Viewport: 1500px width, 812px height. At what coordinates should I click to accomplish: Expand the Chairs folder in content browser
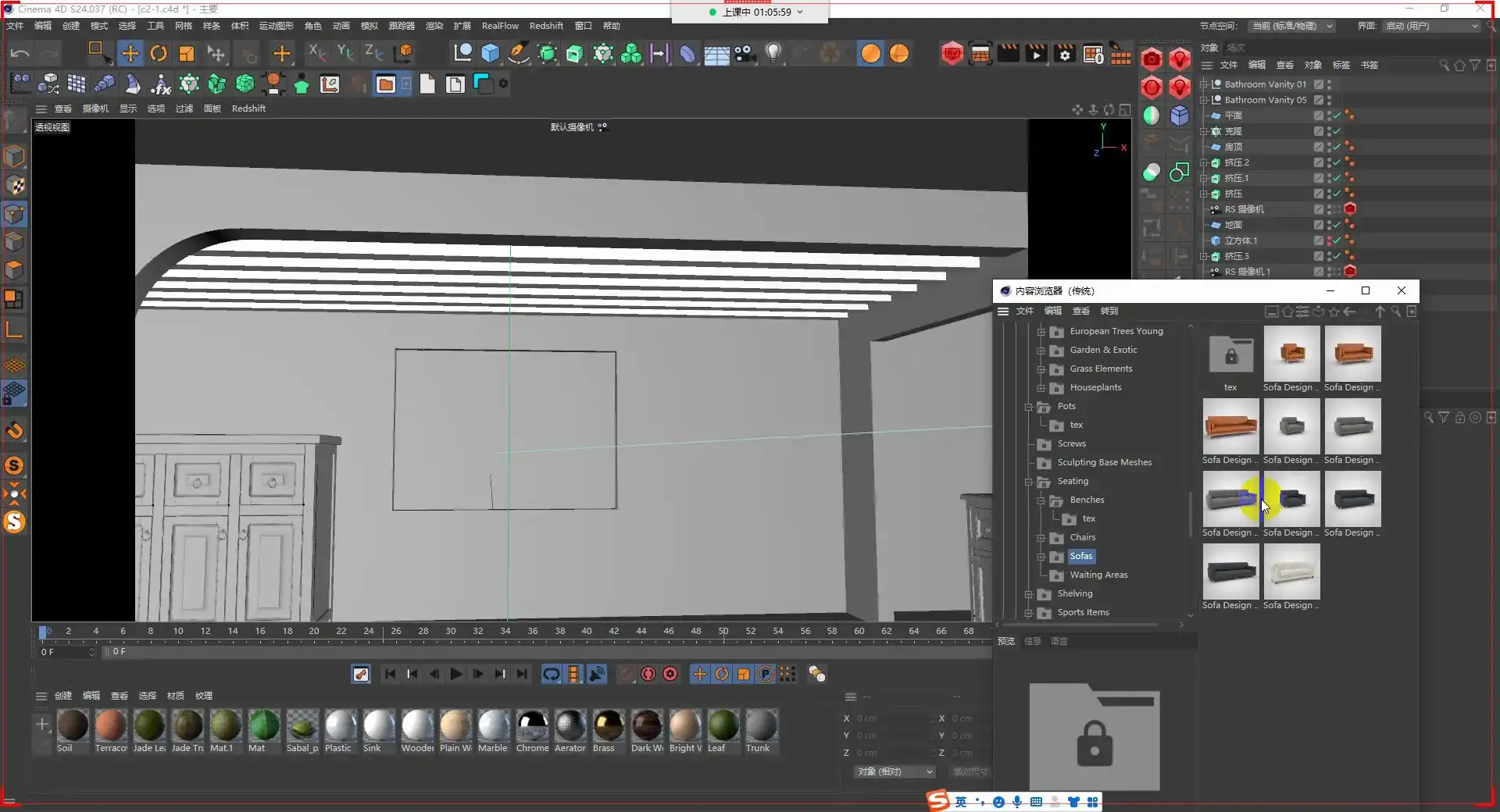coord(1041,538)
